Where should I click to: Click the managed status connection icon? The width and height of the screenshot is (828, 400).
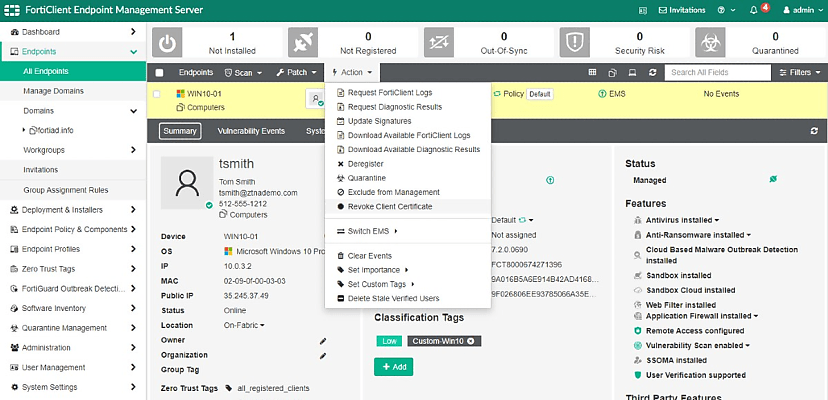click(x=773, y=180)
